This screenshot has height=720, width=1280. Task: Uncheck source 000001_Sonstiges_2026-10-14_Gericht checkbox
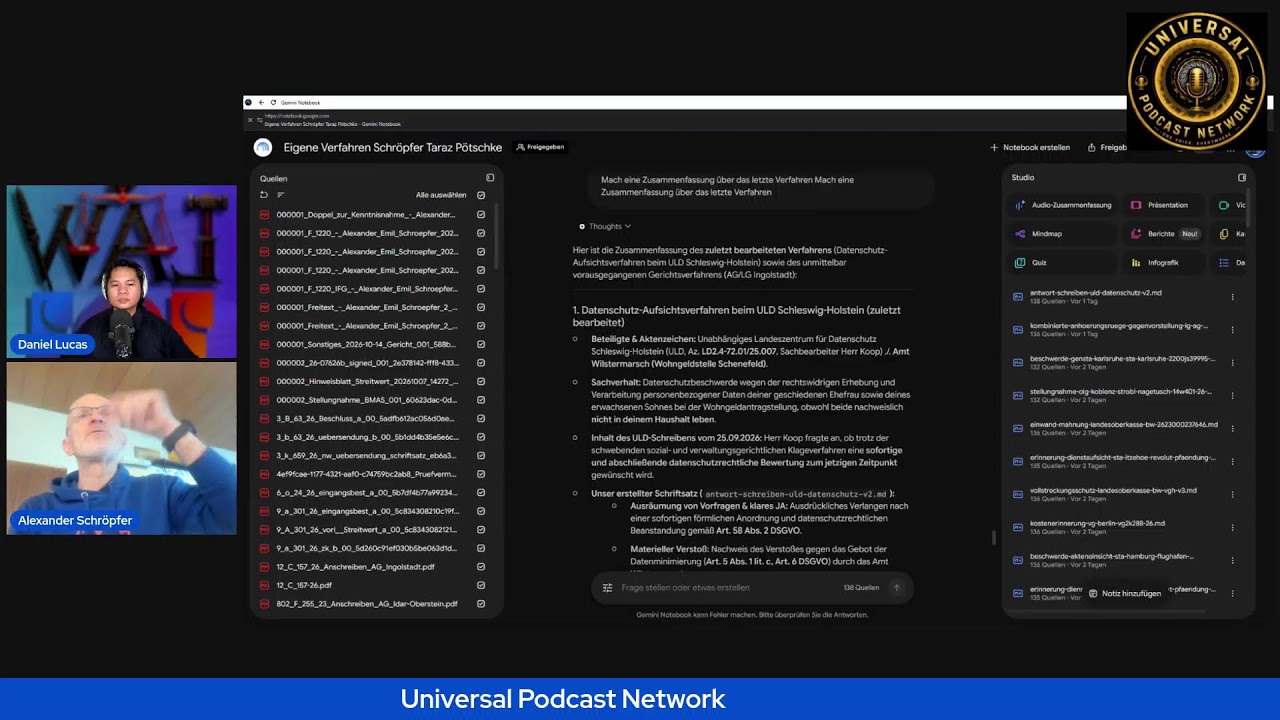click(481, 344)
